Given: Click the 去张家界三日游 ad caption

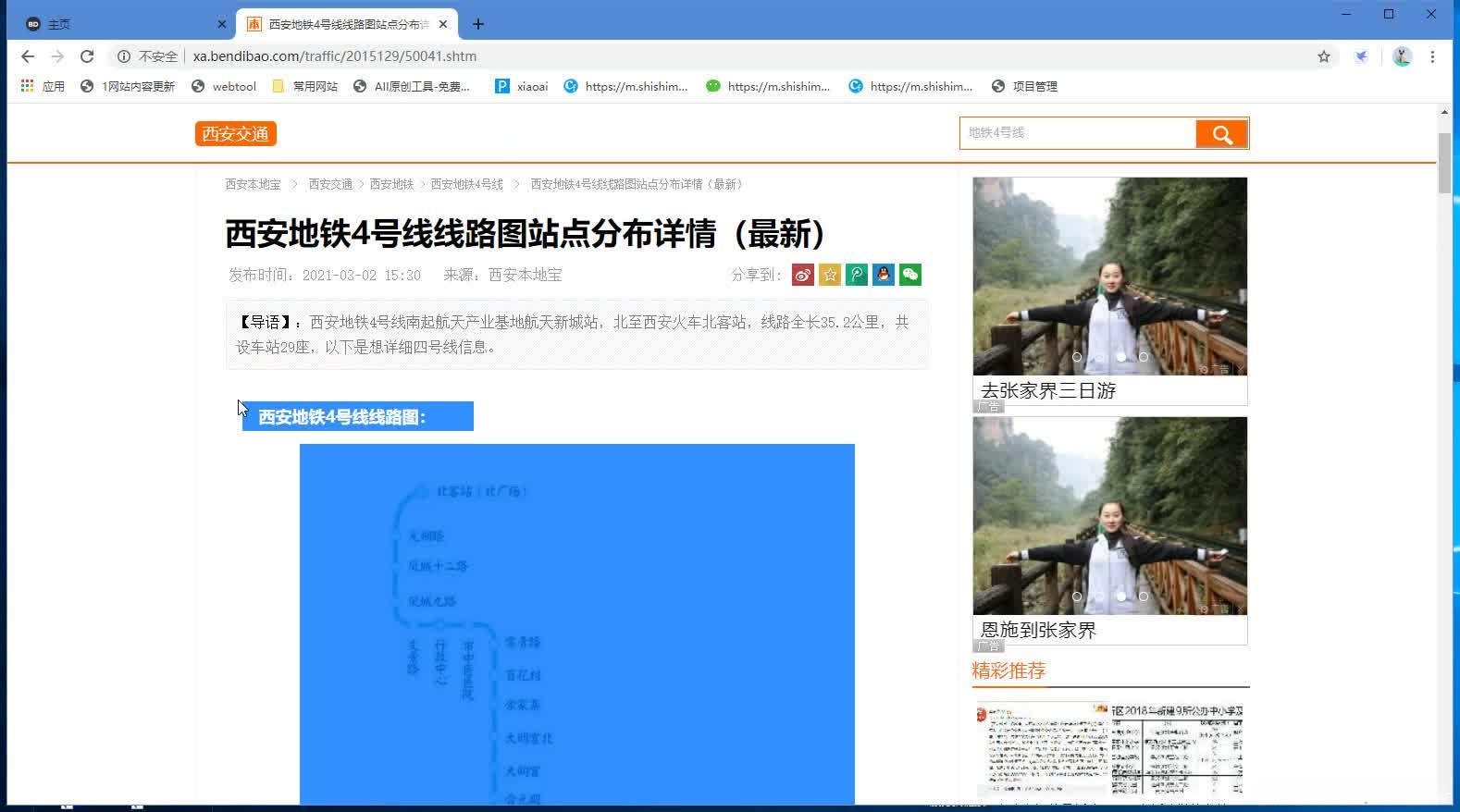Looking at the screenshot, I should click(x=1048, y=390).
